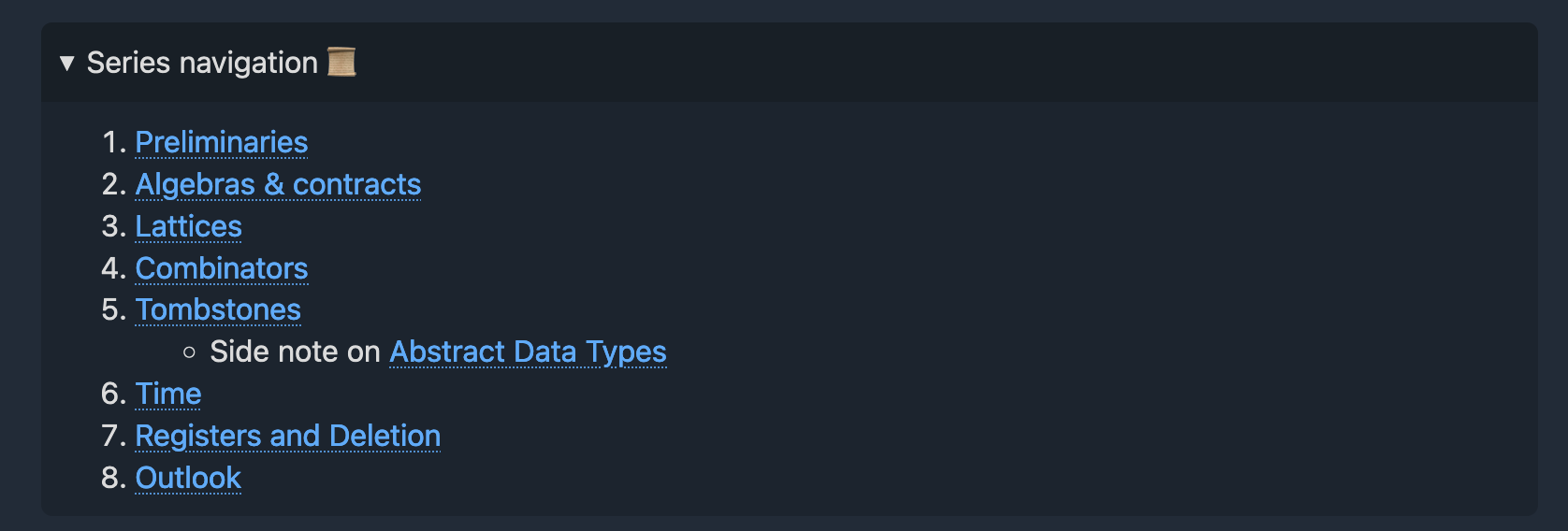Click list number 3 beside Lattices
Image resolution: width=1568 pixels, height=531 pixels.
coord(112,226)
